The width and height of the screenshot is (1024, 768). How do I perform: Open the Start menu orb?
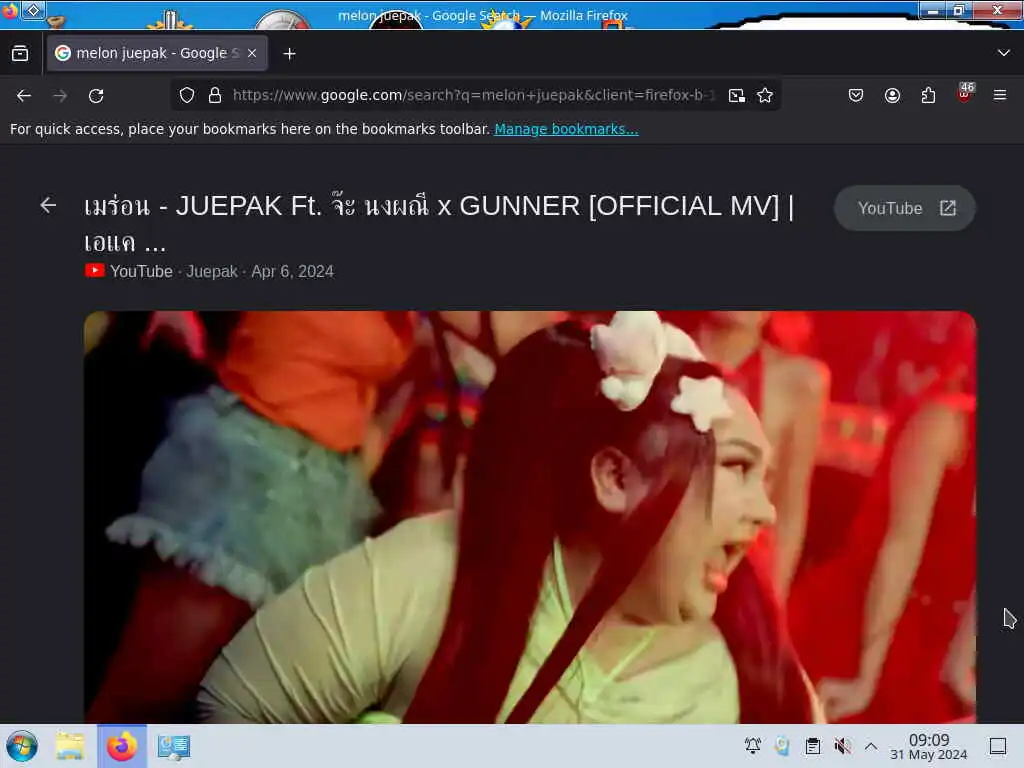coord(22,746)
